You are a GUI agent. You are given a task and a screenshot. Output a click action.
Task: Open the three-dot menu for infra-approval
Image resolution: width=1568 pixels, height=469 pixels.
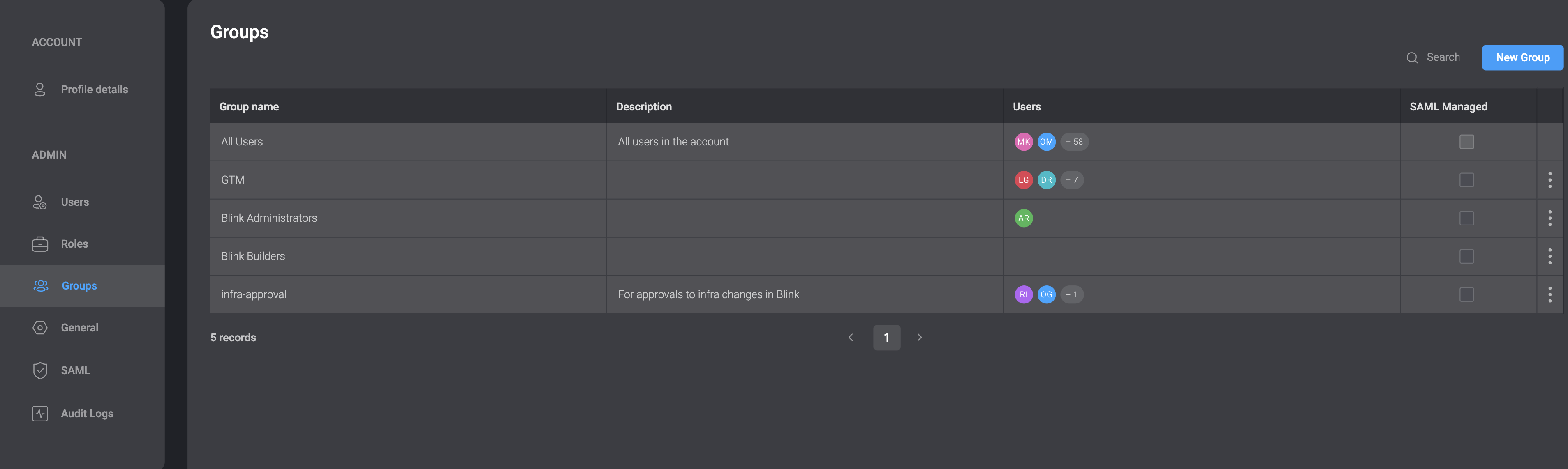pos(1550,294)
